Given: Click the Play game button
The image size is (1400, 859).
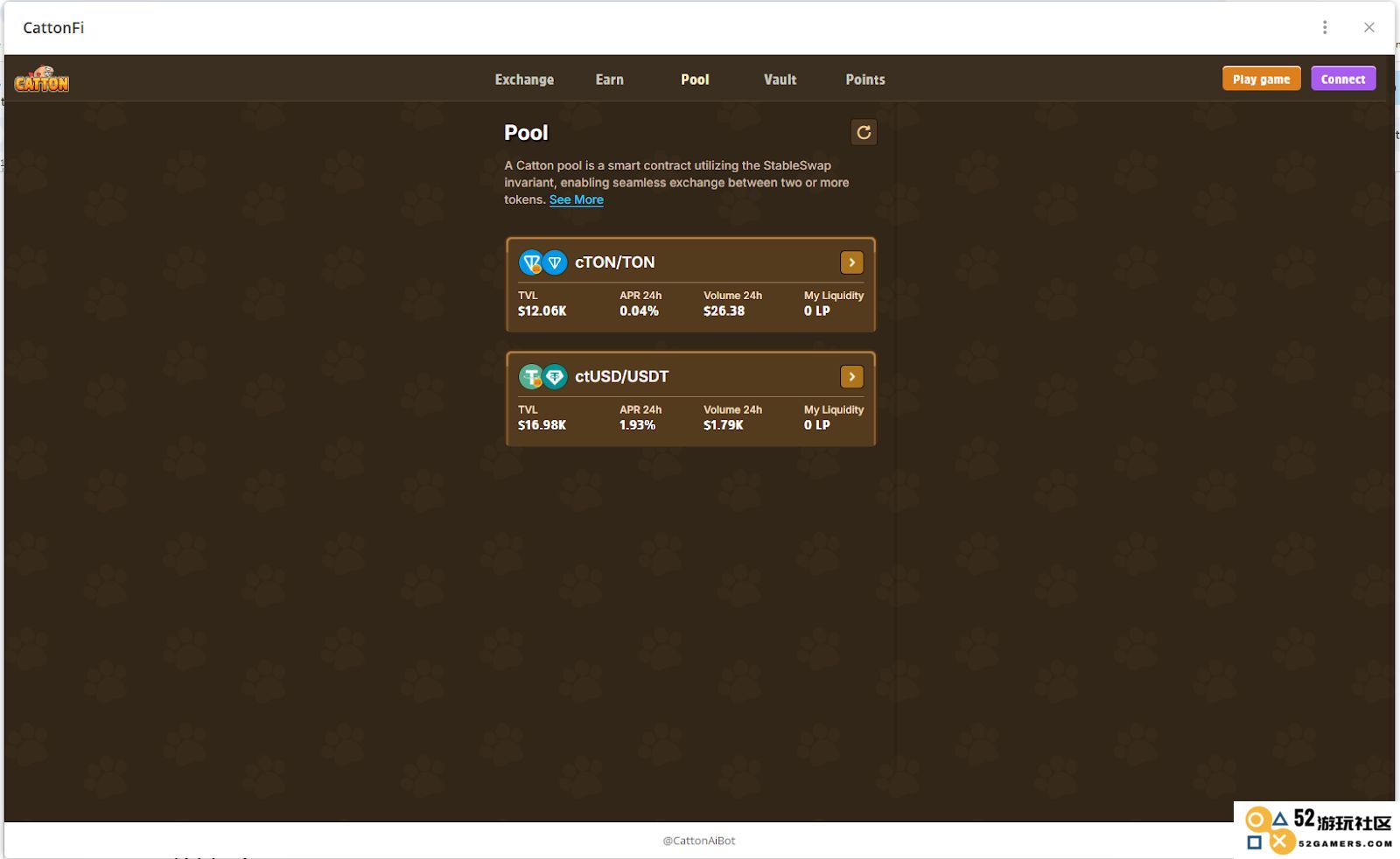Looking at the screenshot, I should click(1261, 79).
